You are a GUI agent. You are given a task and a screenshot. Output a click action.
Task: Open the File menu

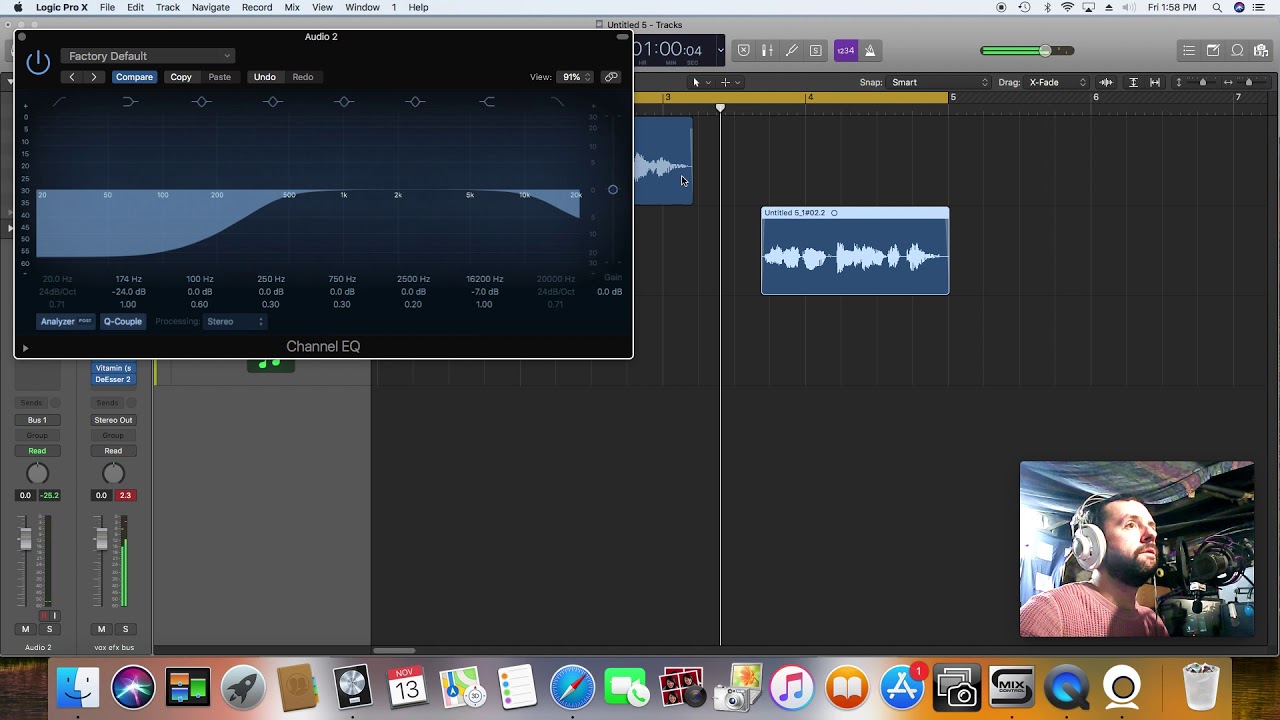(x=107, y=7)
